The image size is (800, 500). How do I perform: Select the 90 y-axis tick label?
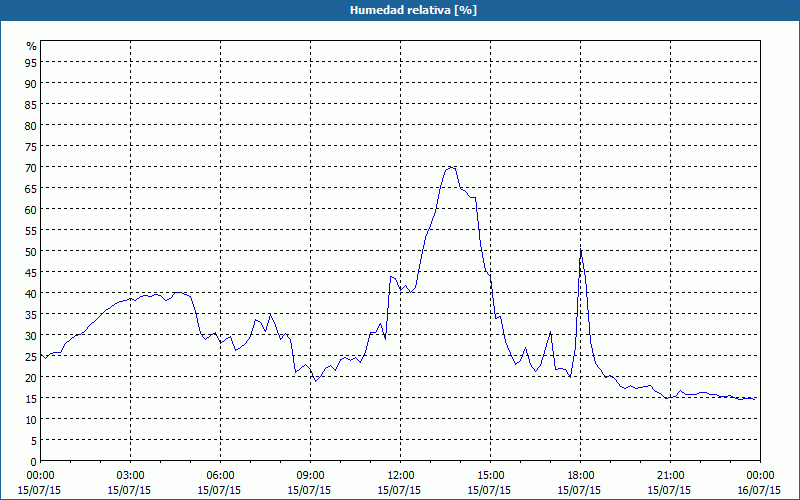coord(31,83)
